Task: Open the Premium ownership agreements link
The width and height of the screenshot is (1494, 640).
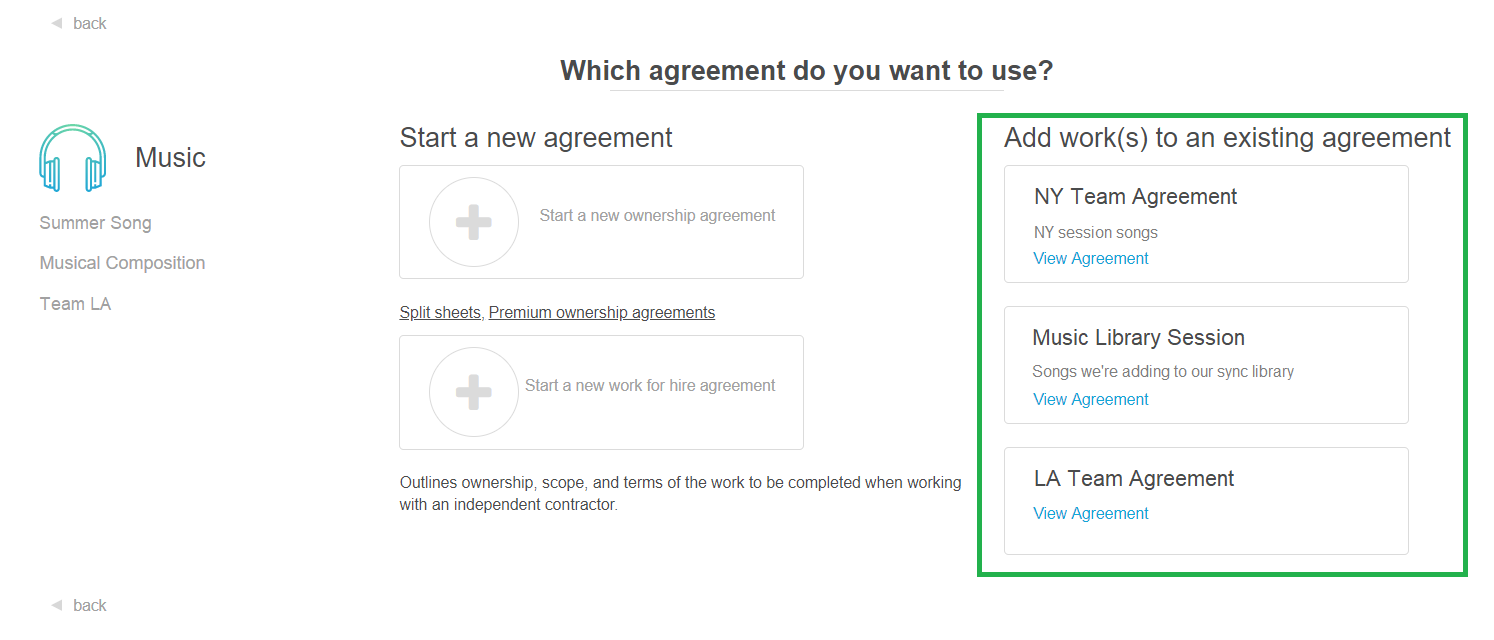Action: pos(602,312)
